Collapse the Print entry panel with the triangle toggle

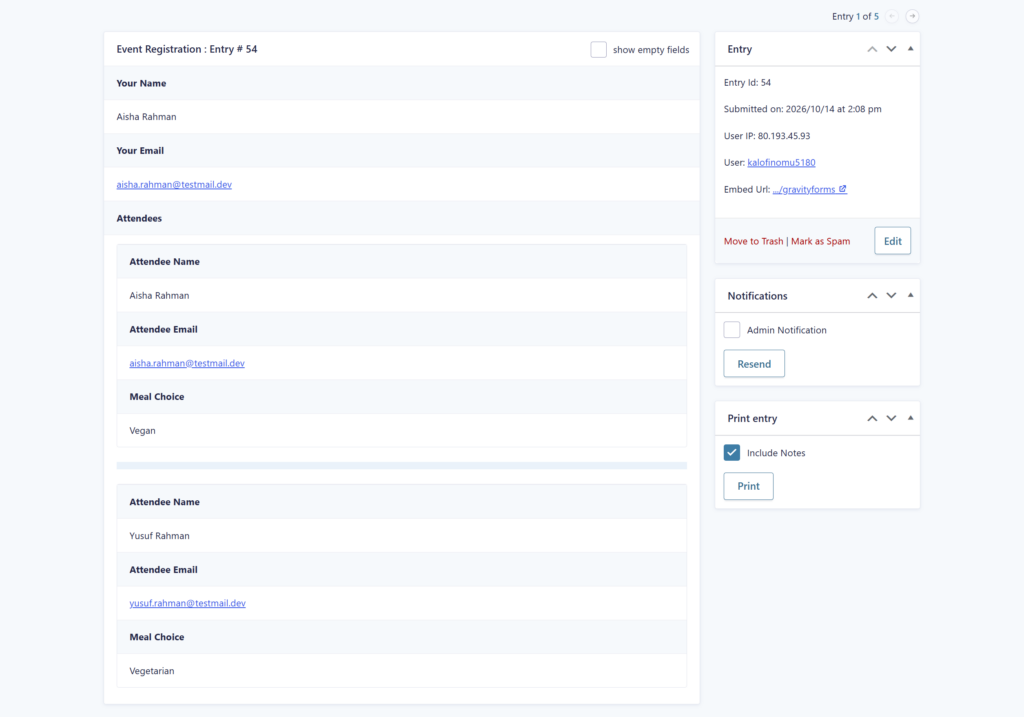pos(910,418)
